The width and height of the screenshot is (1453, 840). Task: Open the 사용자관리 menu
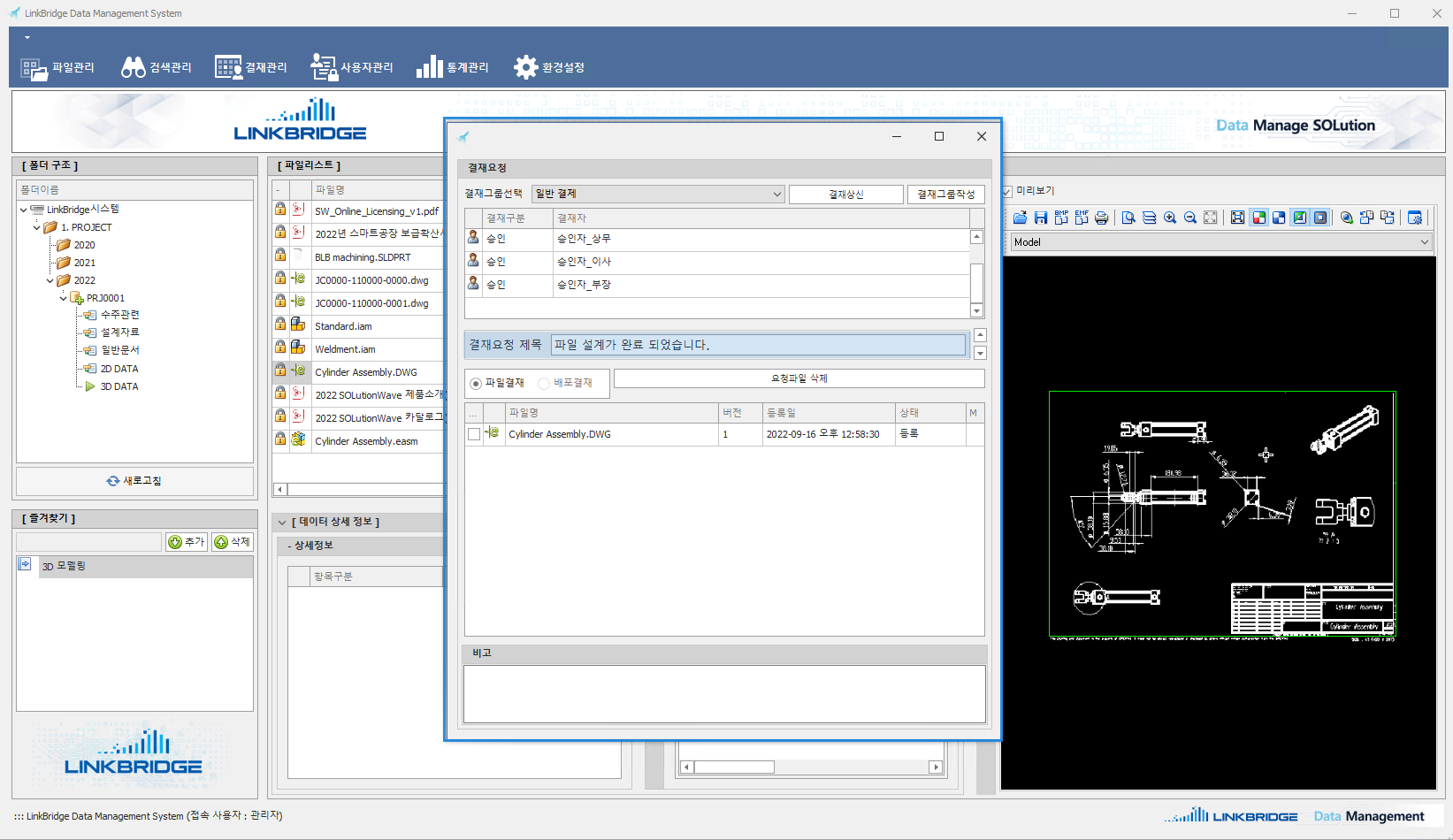pyautogui.click(x=352, y=67)
